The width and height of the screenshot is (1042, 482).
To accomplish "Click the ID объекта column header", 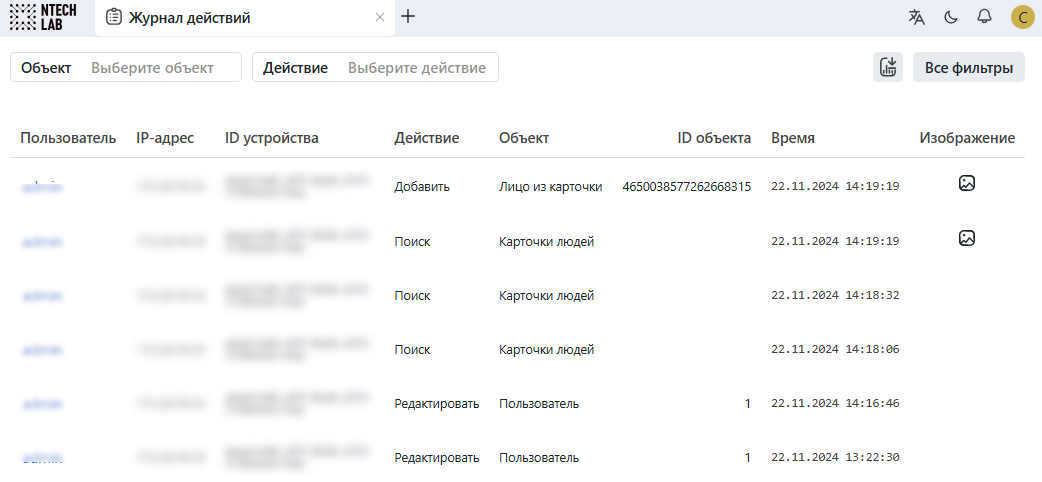I will [714, 138].
